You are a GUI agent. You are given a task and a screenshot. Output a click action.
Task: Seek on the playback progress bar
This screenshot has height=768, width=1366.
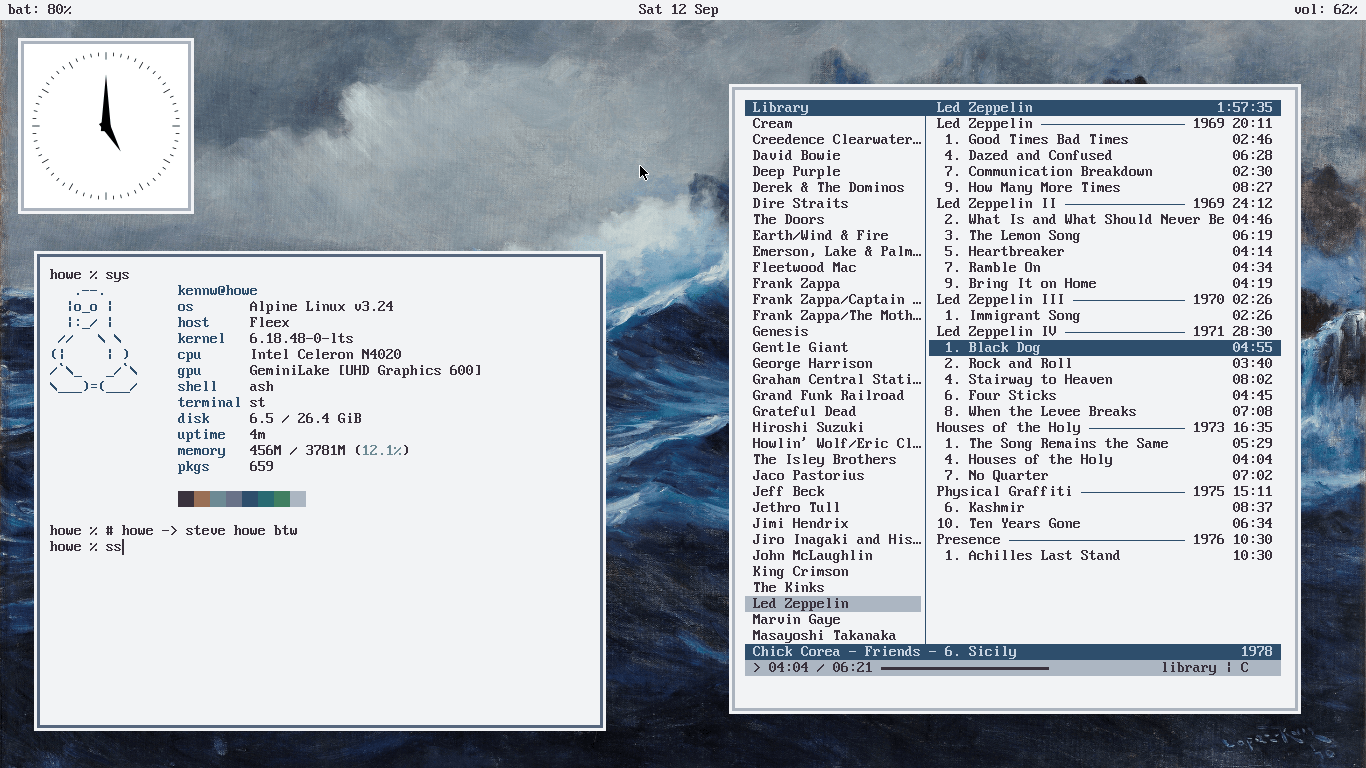[965, 668]
